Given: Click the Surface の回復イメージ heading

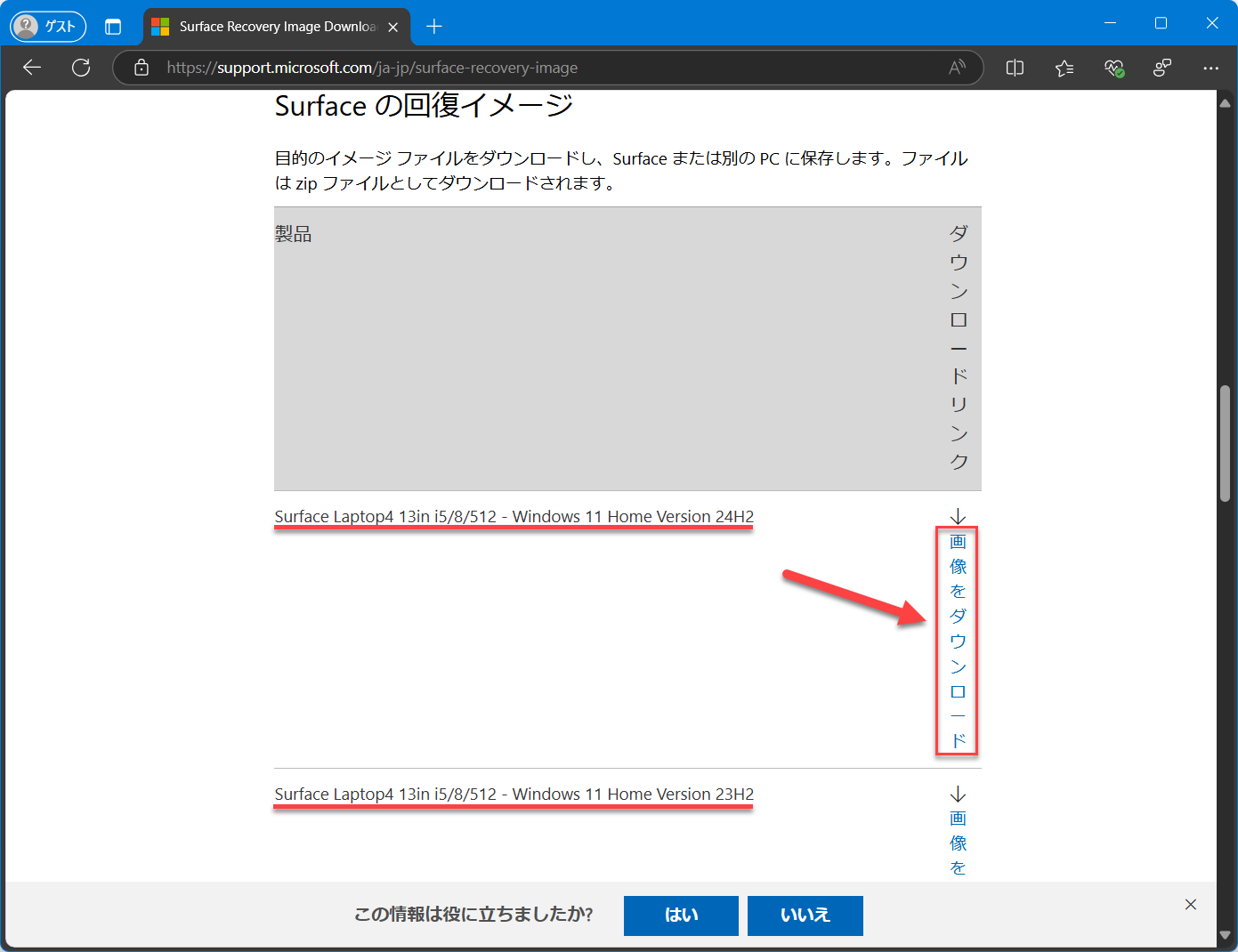Looking at the screenshot, I should pos(424,105).
